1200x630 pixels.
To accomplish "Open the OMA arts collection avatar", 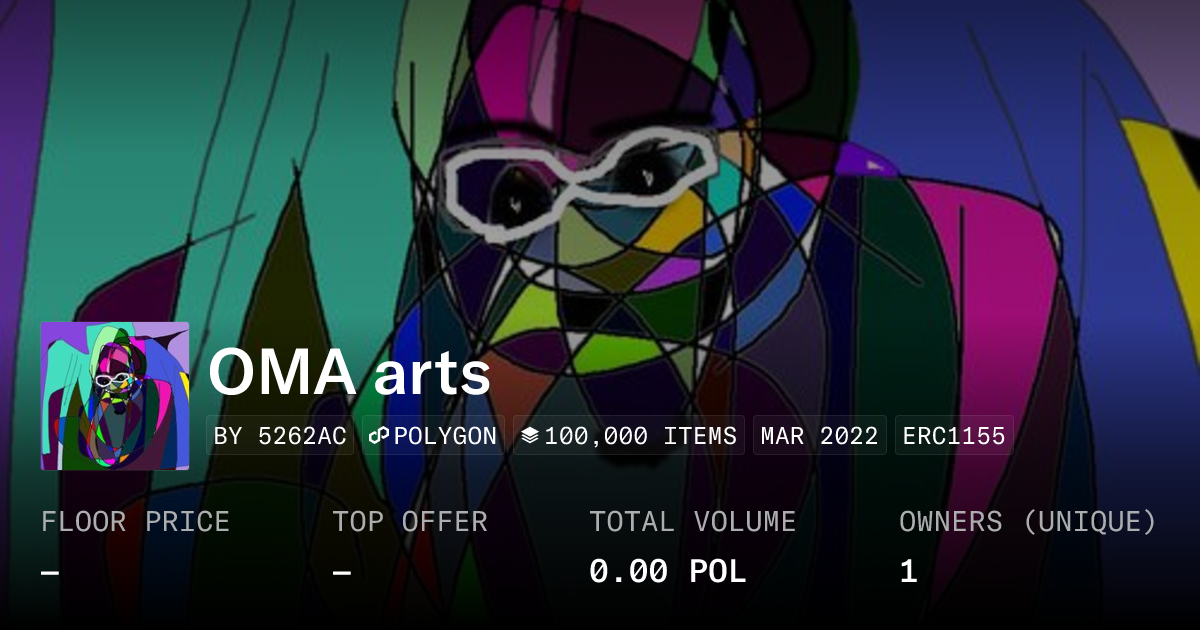I will point(115,396).
